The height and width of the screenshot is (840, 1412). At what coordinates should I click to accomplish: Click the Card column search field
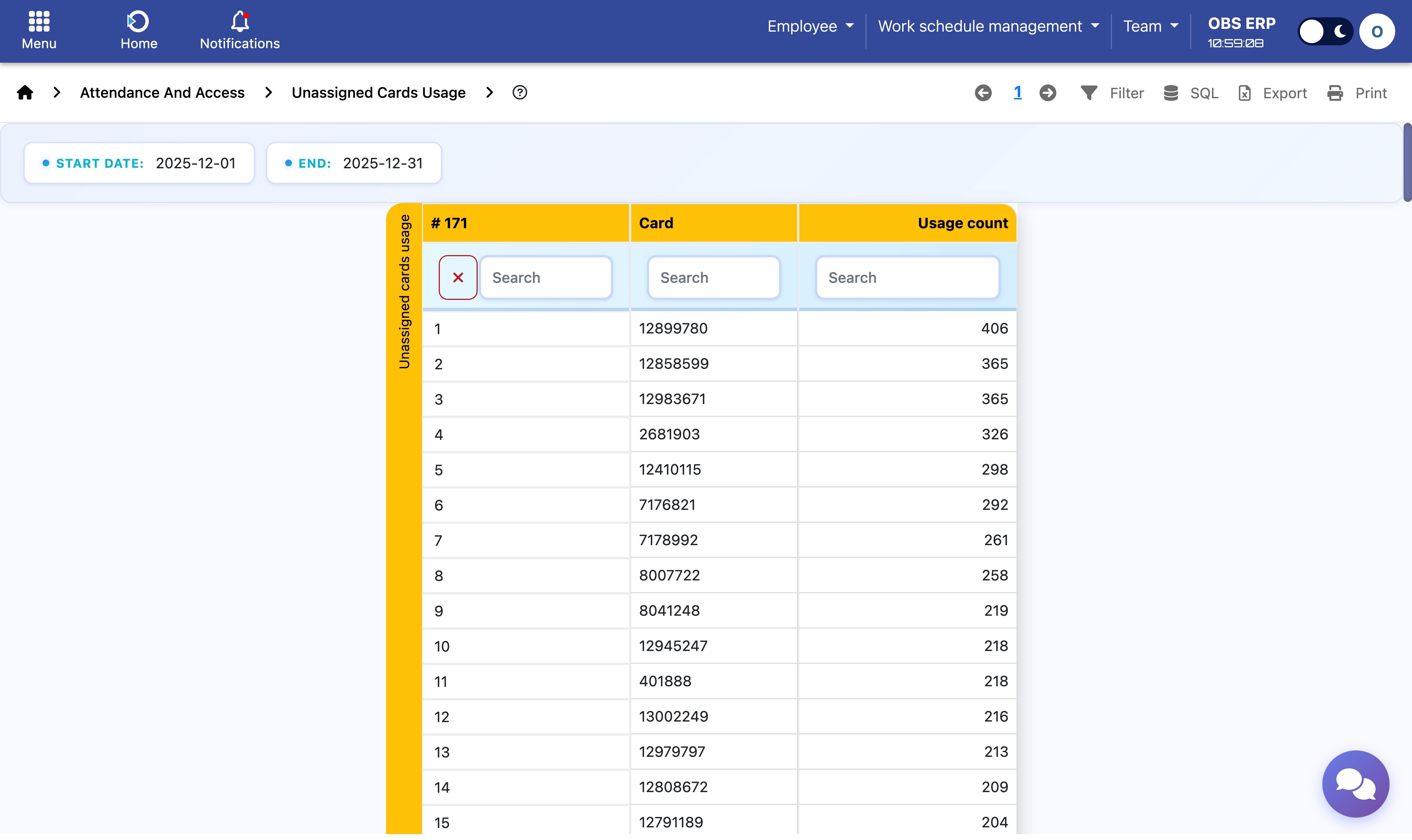714,277
